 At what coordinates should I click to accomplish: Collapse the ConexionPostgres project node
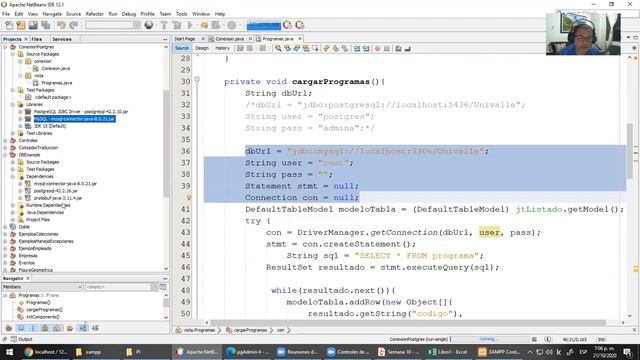point(5,47)
